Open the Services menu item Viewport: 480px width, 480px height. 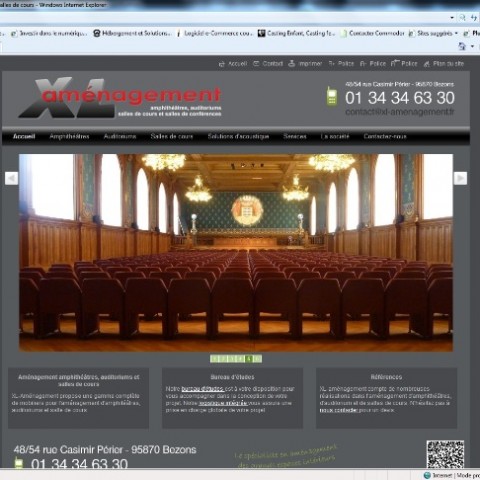(x=295, y=136)
